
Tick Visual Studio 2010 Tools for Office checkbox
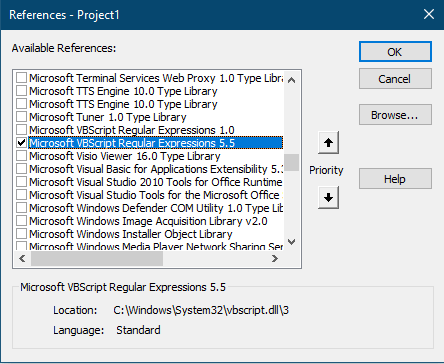point(22,182)
